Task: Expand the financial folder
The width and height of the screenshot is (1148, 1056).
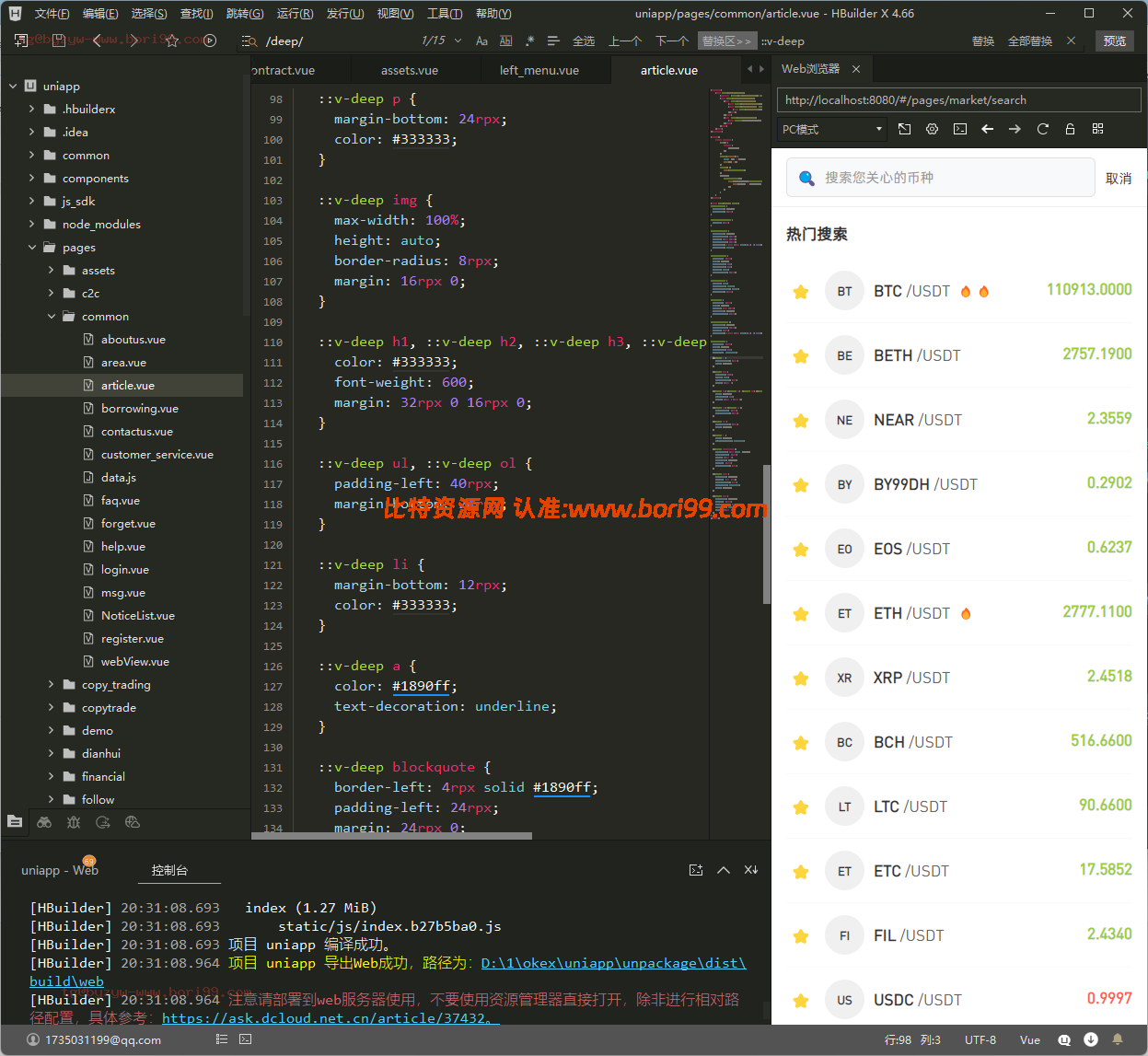Action: 52,776
